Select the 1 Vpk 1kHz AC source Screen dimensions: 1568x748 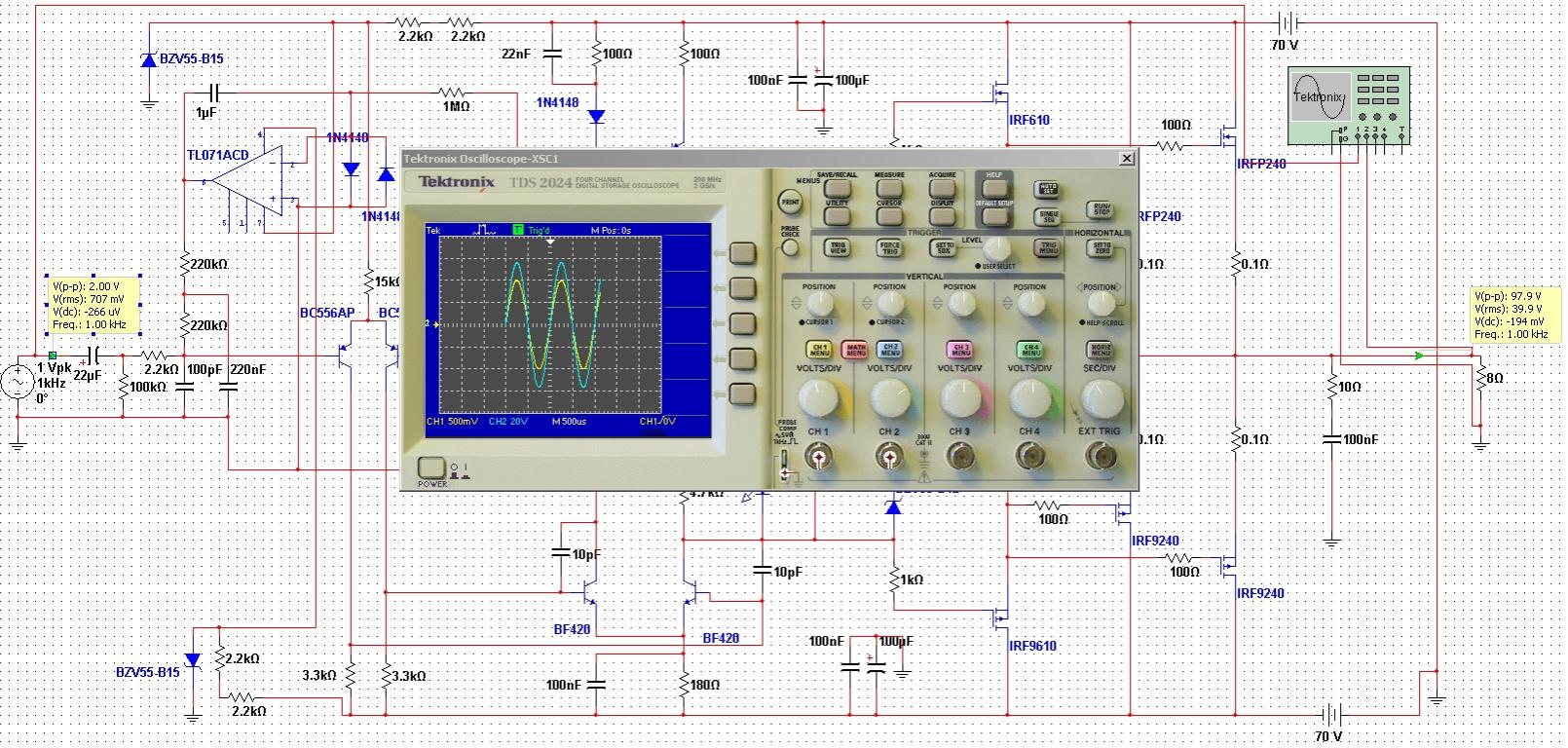[x=18, y=381]
